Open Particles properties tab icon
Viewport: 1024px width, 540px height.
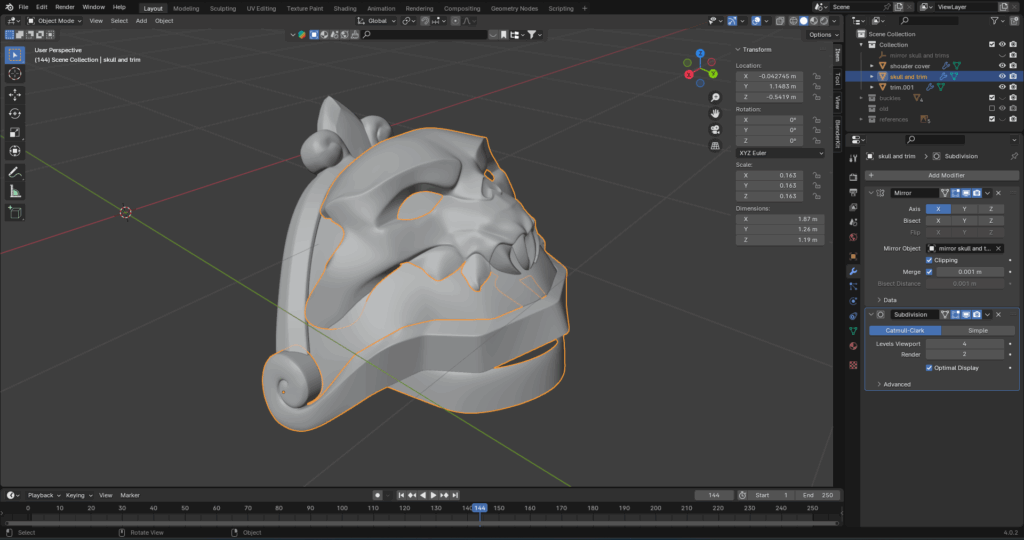(853, 286)
